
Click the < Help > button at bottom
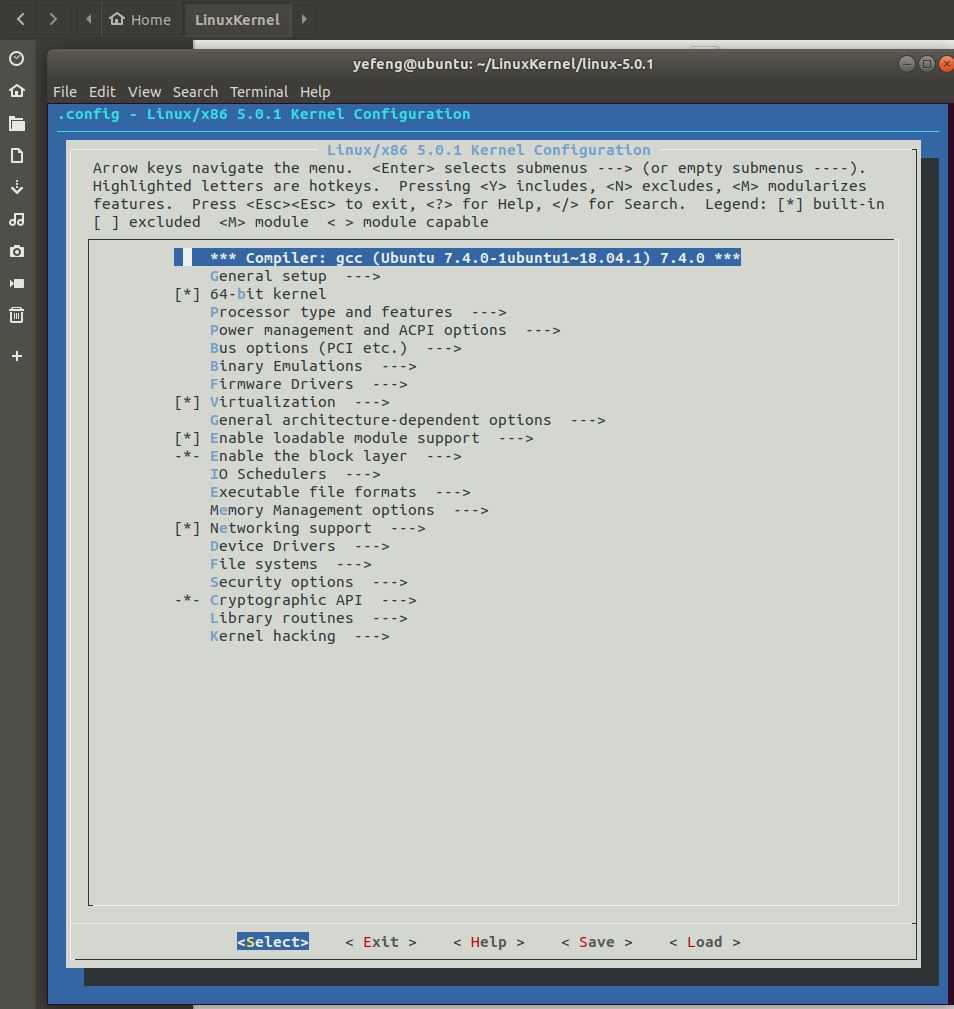pyautogui.click(x=488, y=941)
